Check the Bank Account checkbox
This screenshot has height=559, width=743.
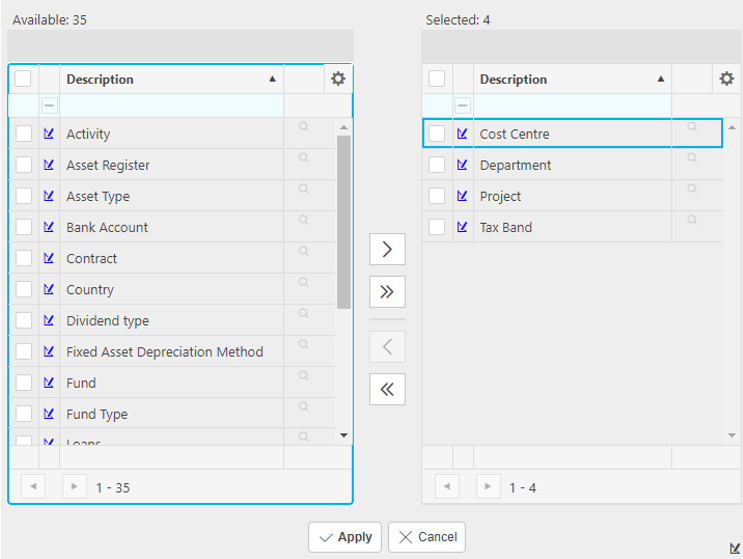coord(24,227)
